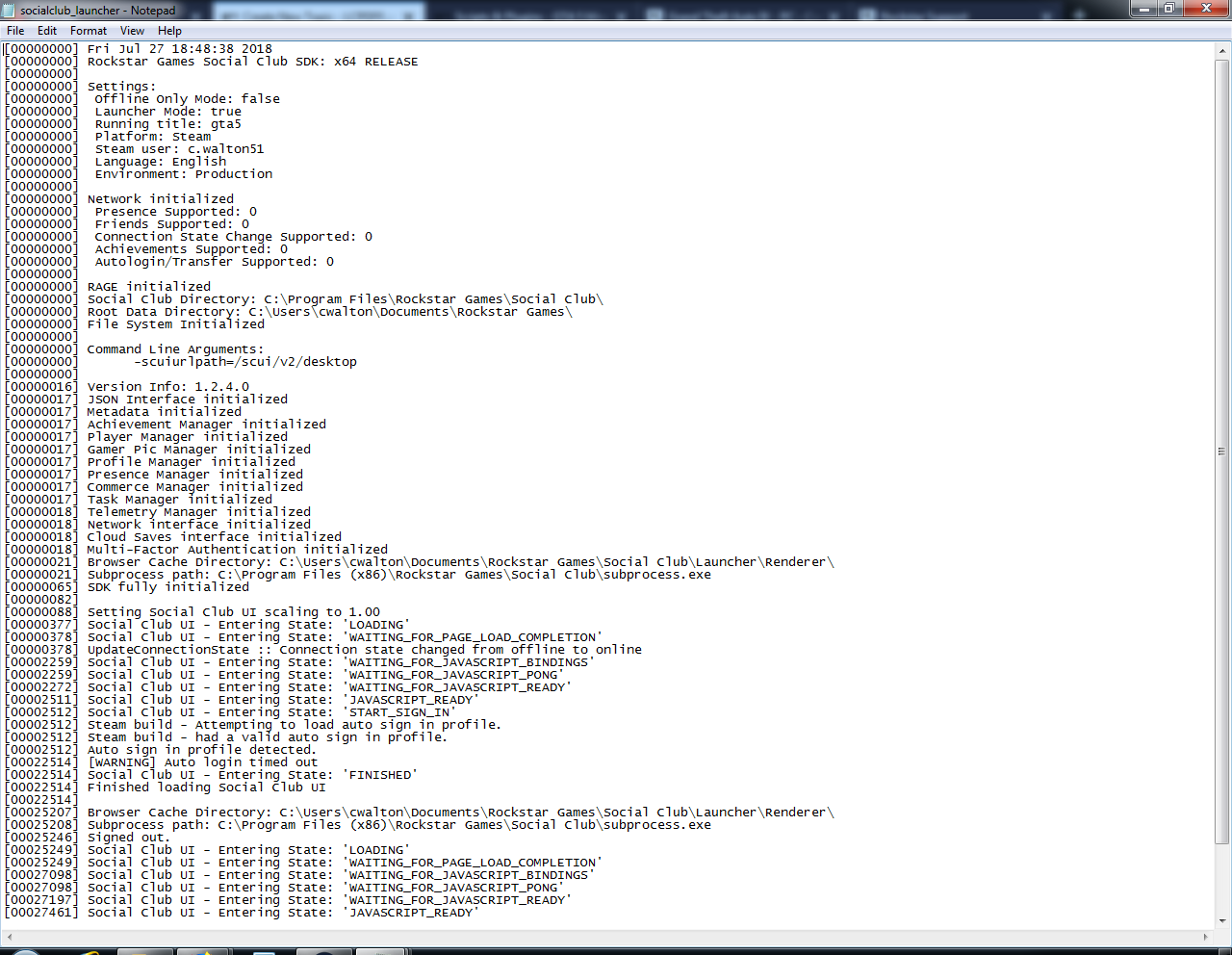Image resolution: width=1232 pixels, height=955 pixels.
Task: Click the "Presence Supported: 0" line
Action: 176,212
